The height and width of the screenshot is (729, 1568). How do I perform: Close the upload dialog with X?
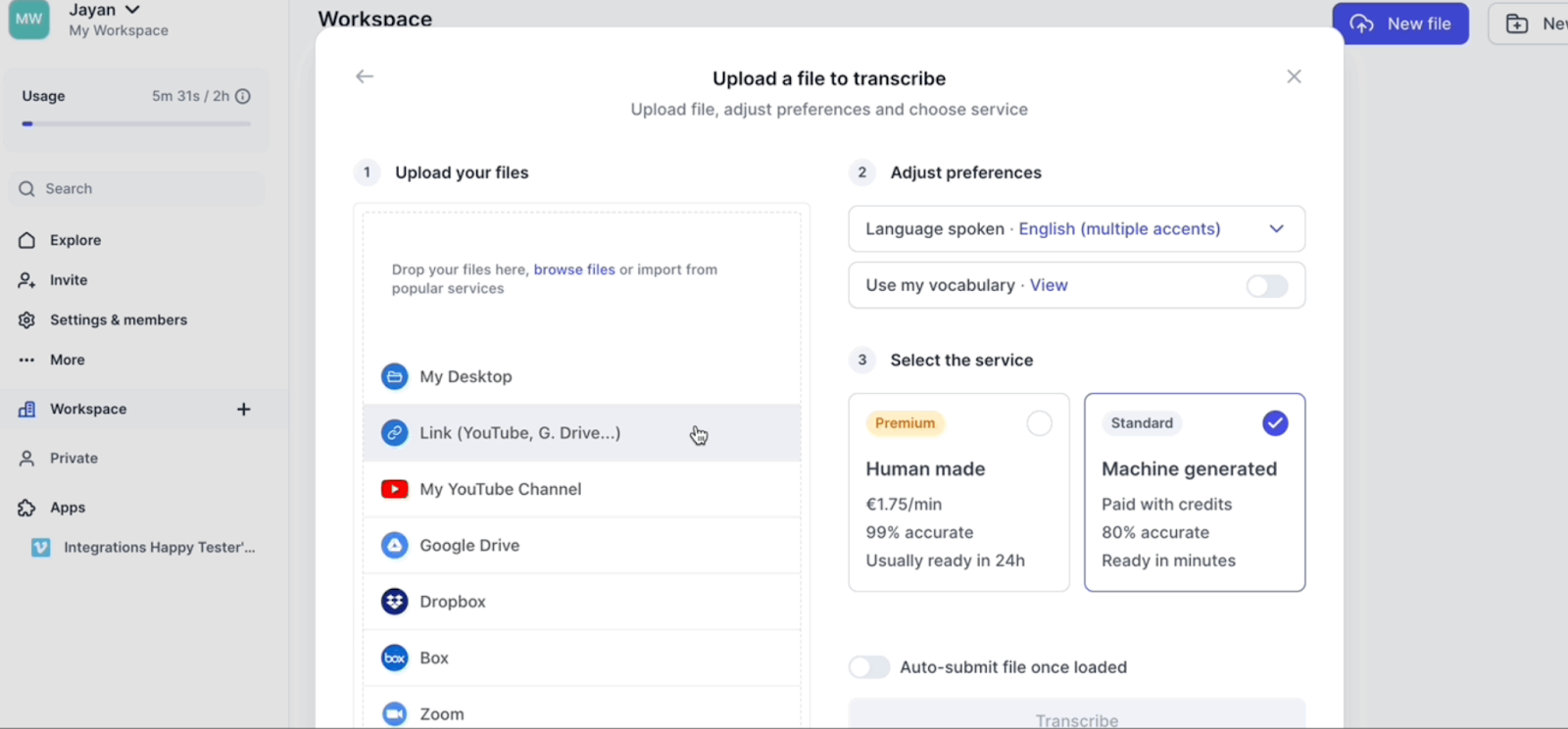coord(1294,76)
